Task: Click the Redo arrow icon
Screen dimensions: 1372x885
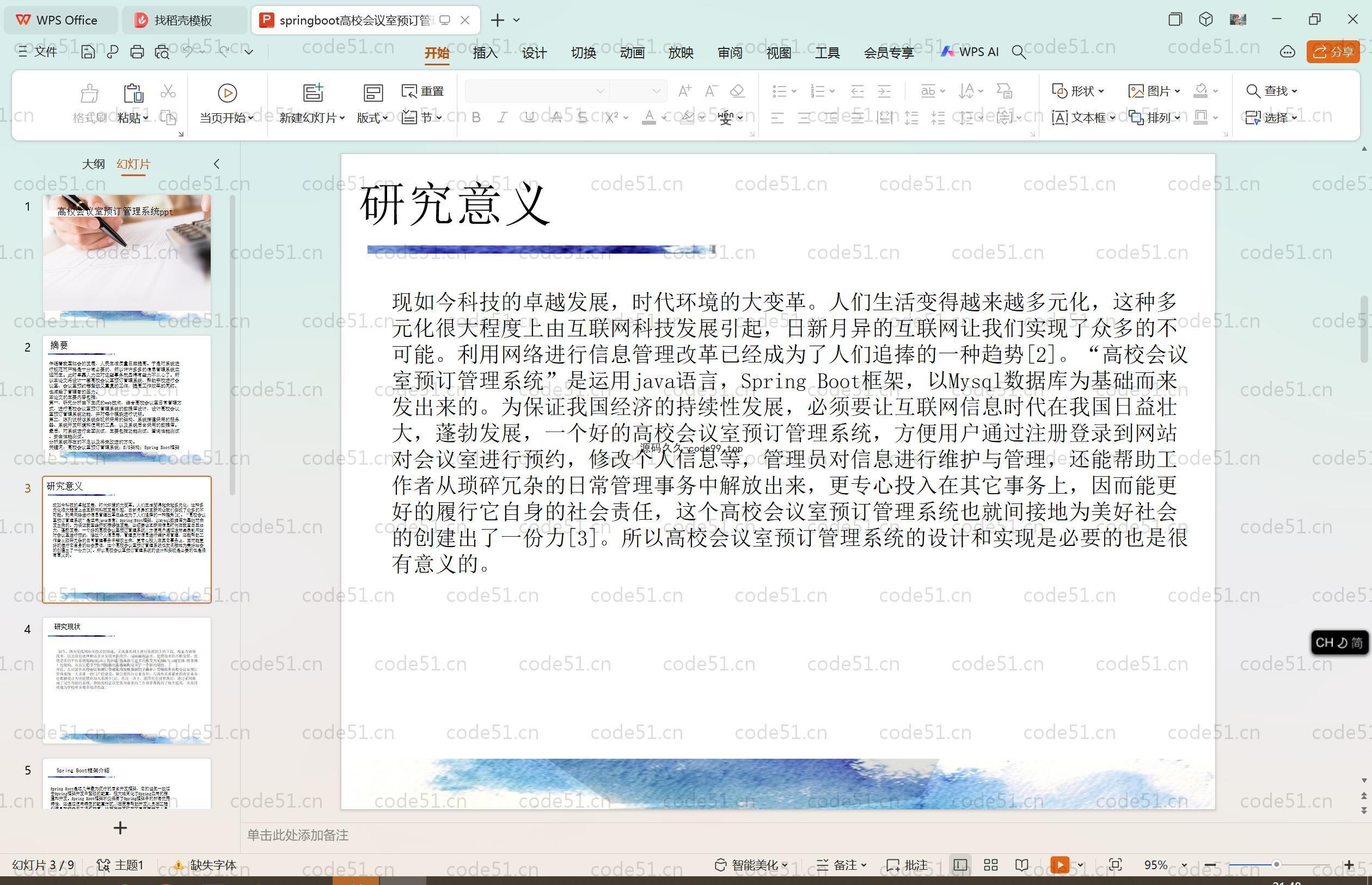Action: tap(224, 52)
